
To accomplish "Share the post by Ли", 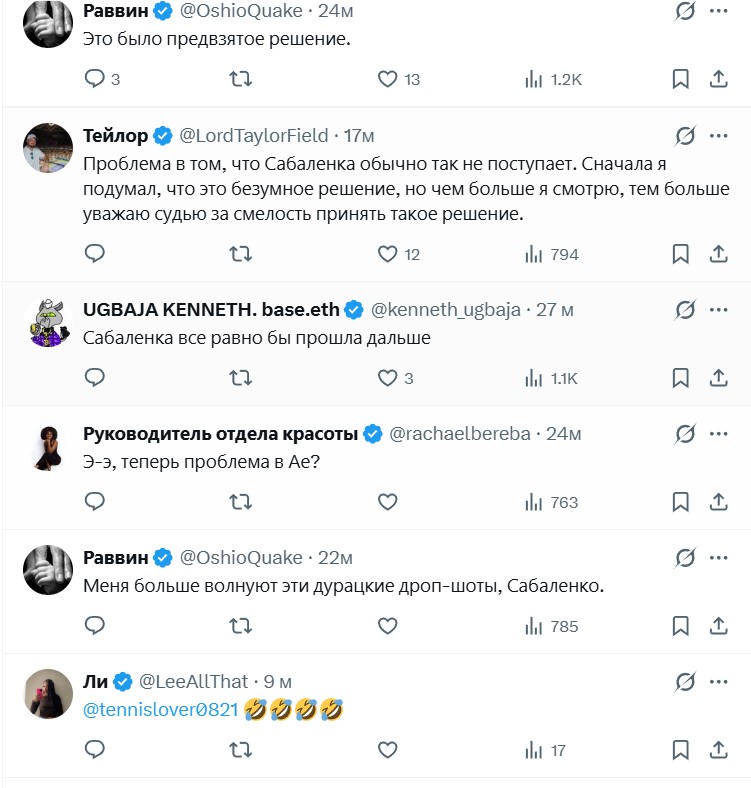I will click(x=718, y=750).
